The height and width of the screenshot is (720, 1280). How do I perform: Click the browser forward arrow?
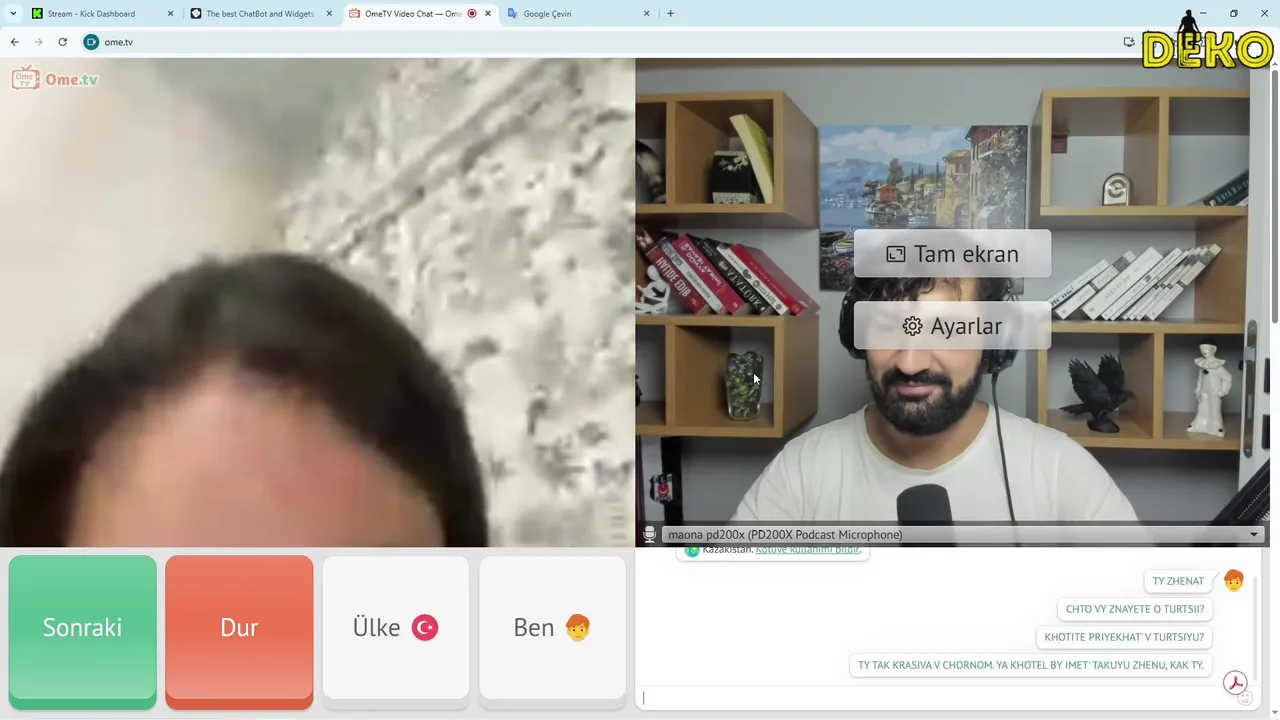click(38, 42)
